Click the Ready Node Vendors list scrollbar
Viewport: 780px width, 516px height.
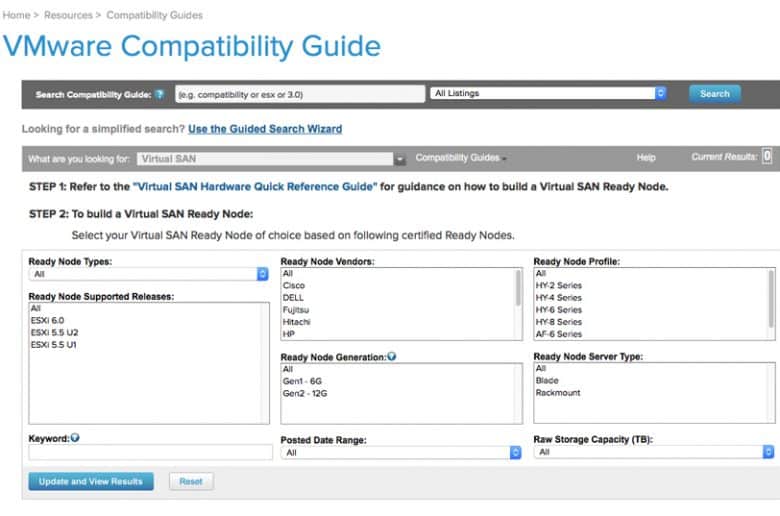coord(518,289)
